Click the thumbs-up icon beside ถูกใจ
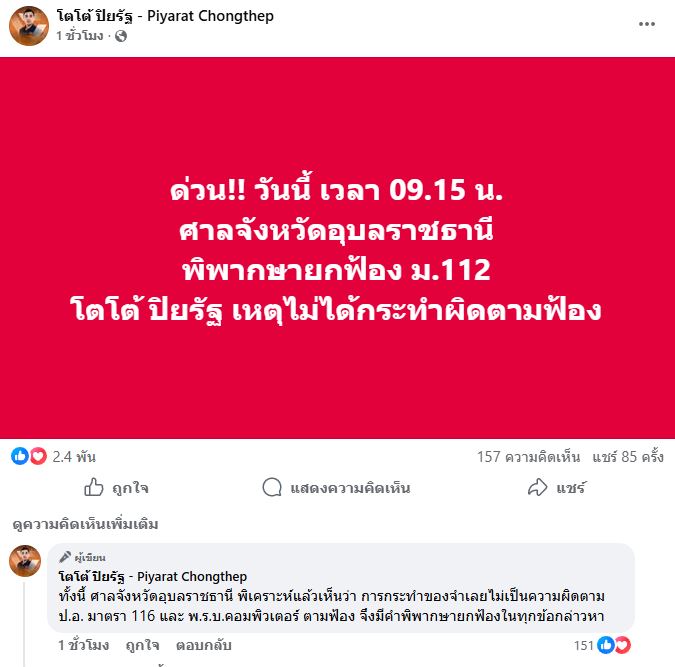Screen dimensions: 675x667 [x=93, y=487]
